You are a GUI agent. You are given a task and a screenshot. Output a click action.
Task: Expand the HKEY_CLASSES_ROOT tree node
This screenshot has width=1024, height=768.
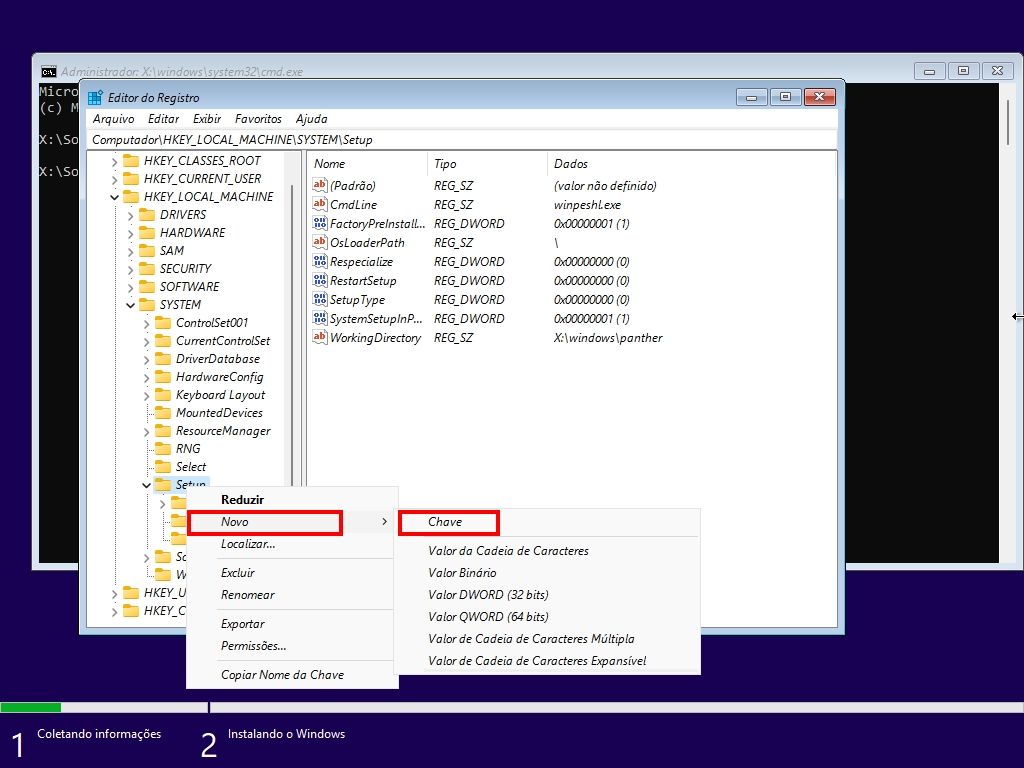point(114,161)
